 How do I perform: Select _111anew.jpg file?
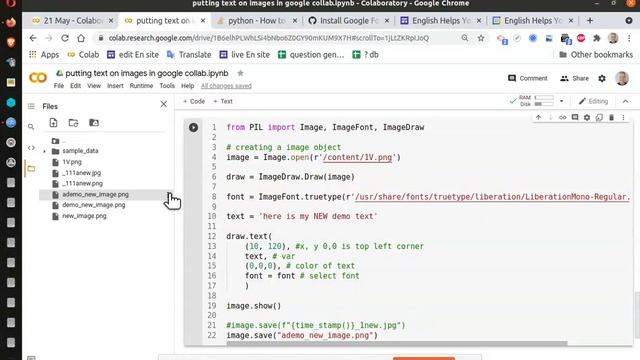[82, 173]
